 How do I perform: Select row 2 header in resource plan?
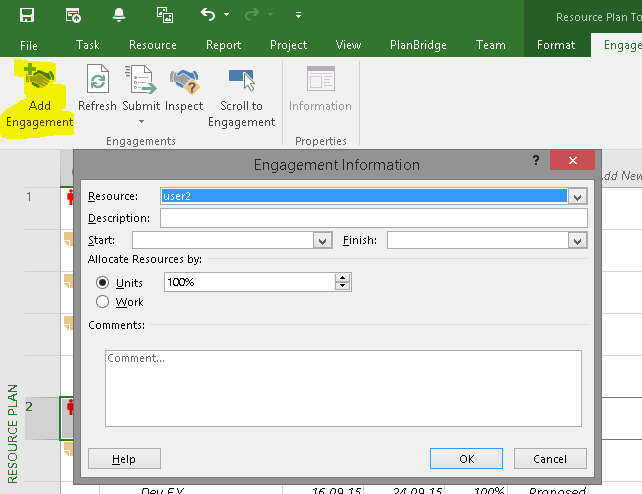pyautogui.click(x=42, y=418)
